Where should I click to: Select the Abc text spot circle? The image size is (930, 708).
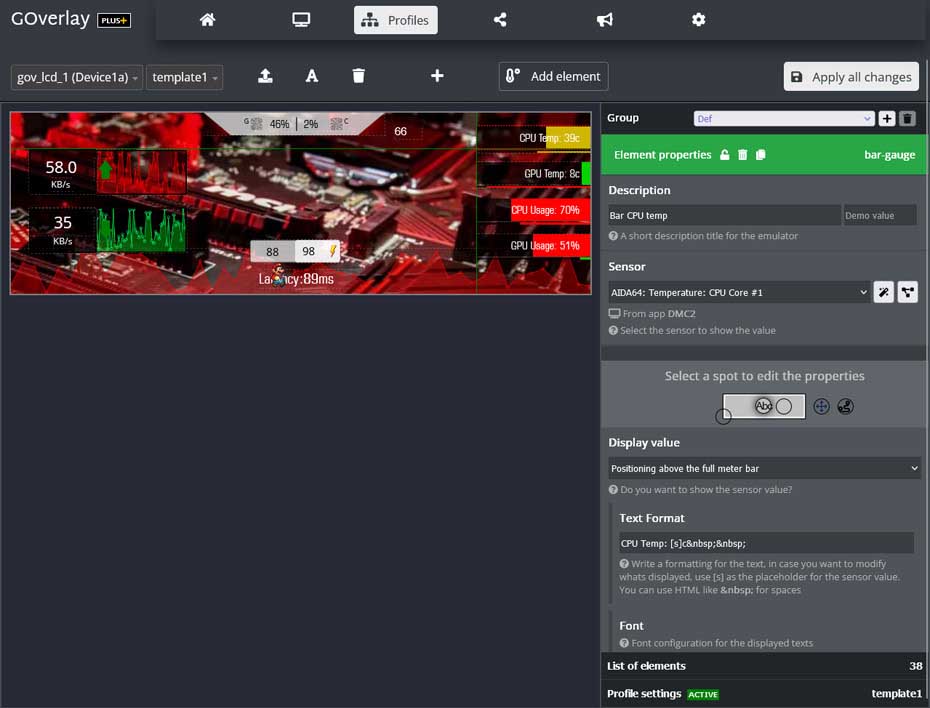pos(763,406)
